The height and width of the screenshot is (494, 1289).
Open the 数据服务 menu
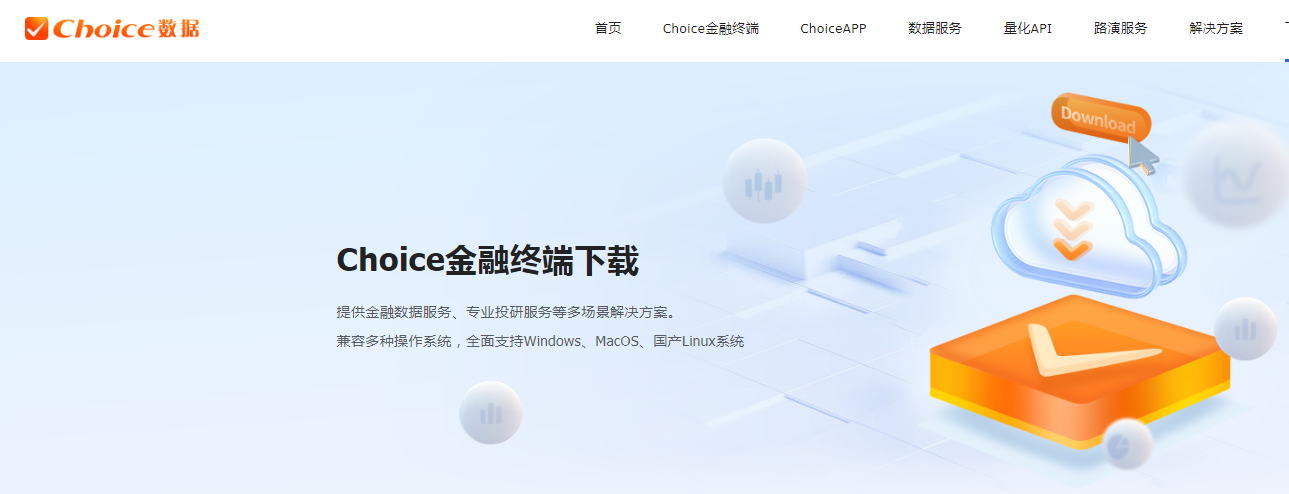pos(934,28)
